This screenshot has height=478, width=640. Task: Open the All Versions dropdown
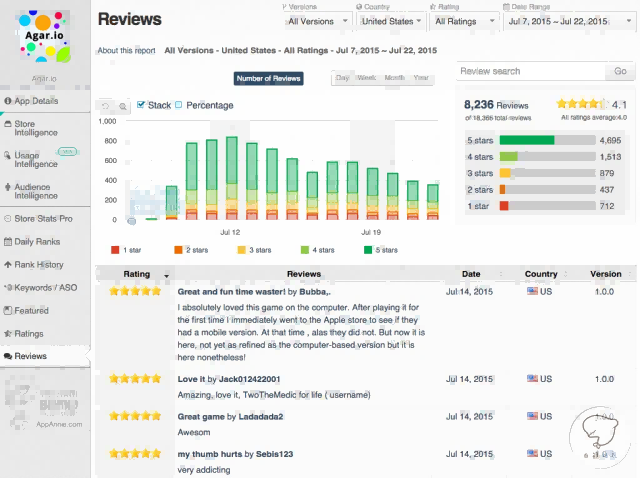point(318,21)
